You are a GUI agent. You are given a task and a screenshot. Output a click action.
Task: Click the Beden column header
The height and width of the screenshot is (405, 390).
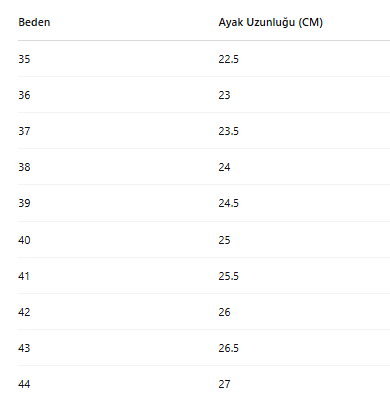pos(34,22)
